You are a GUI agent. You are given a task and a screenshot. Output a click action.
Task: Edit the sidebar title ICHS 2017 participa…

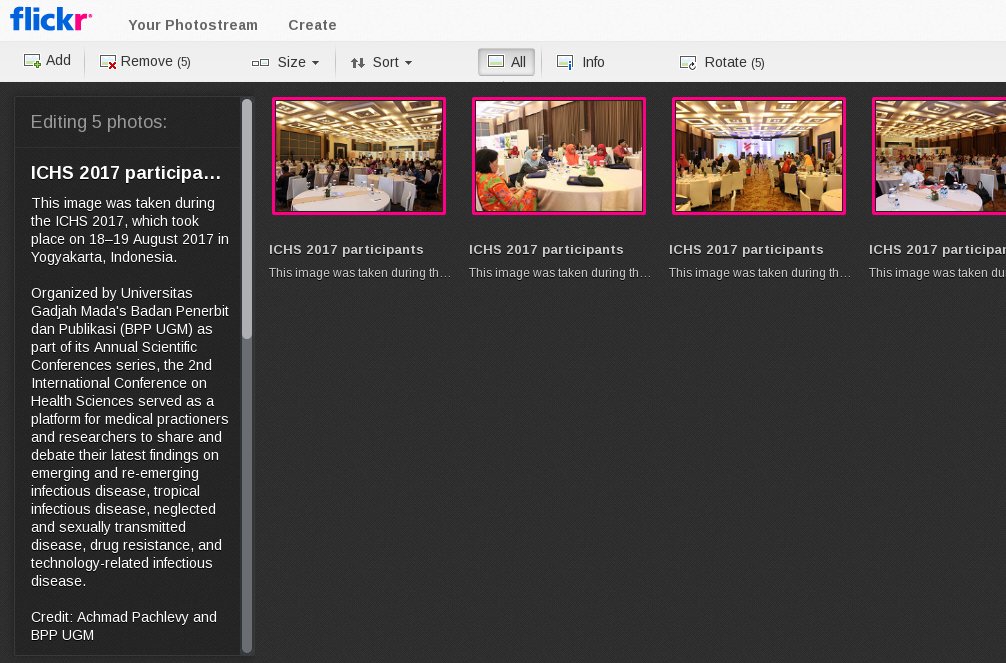pyautogui.click(x=126, y=173)
